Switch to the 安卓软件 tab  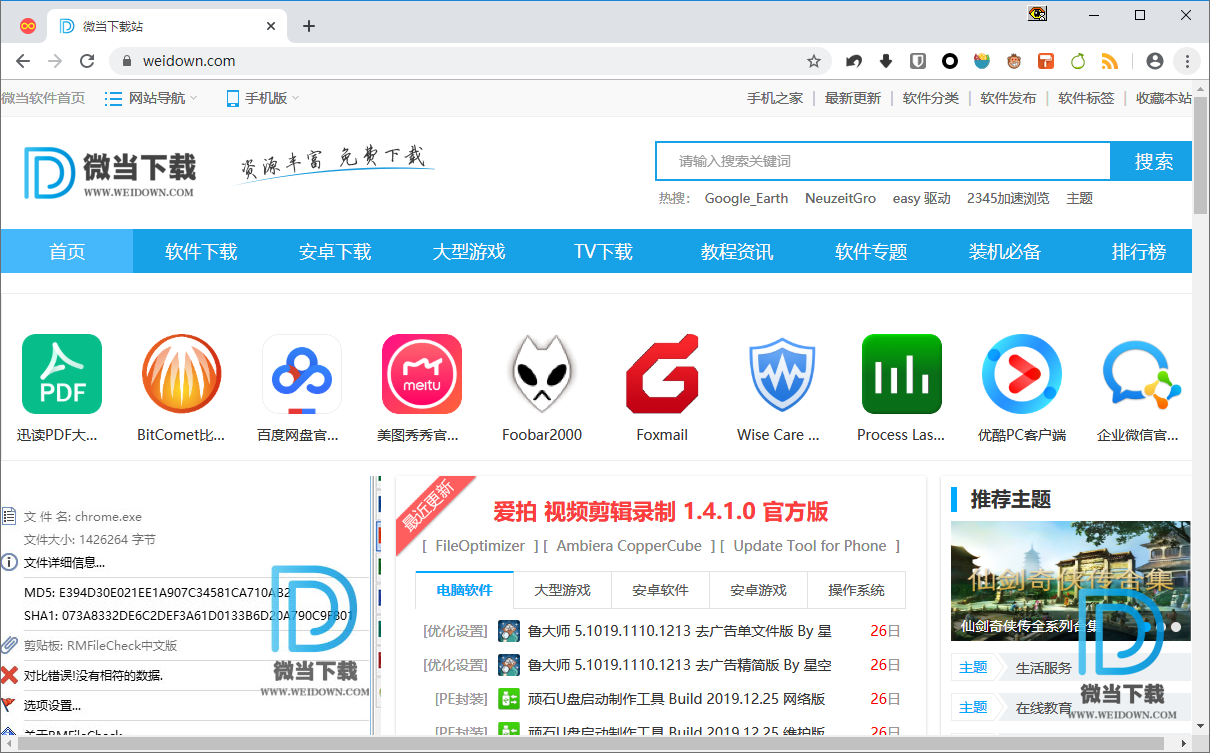point(660,590)
